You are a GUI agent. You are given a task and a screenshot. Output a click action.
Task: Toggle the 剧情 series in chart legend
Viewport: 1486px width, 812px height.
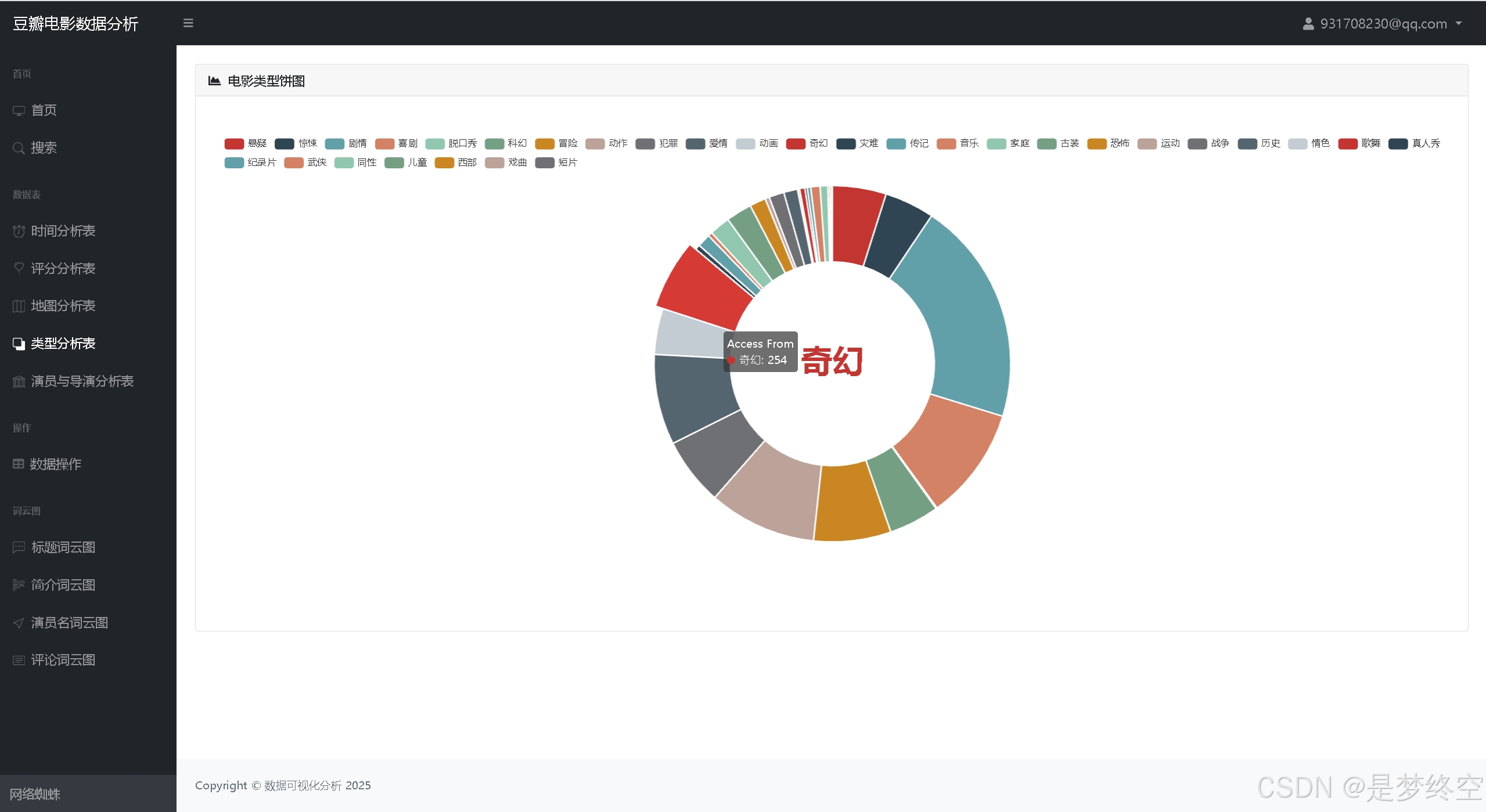point(357,143)
